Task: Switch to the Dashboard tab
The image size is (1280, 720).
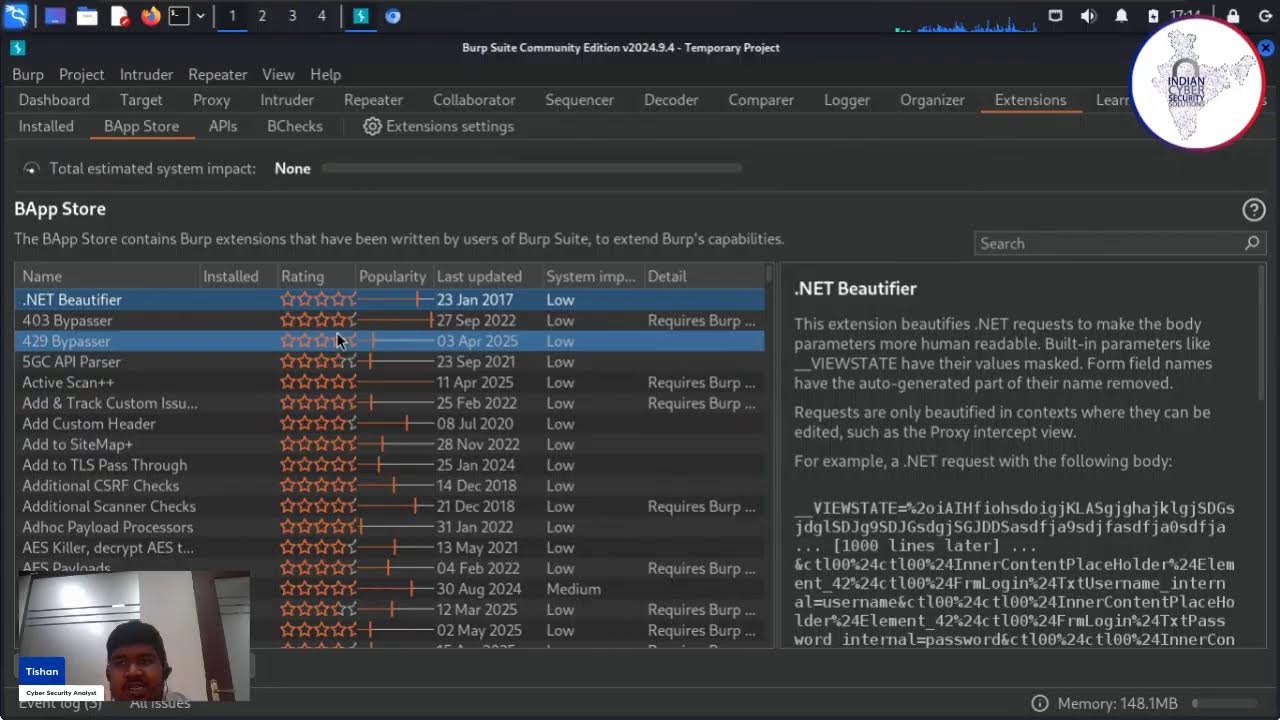Action: tap(54, 100)
